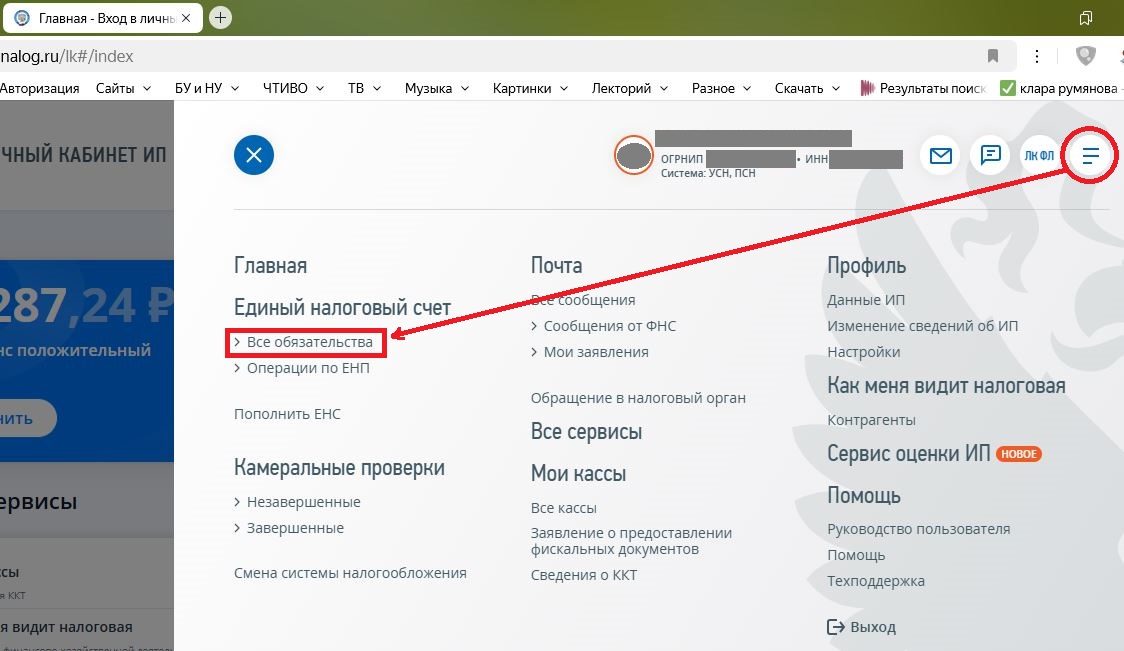Open Все сообщения link
The image size is (1124, 651).
point(583,300)
